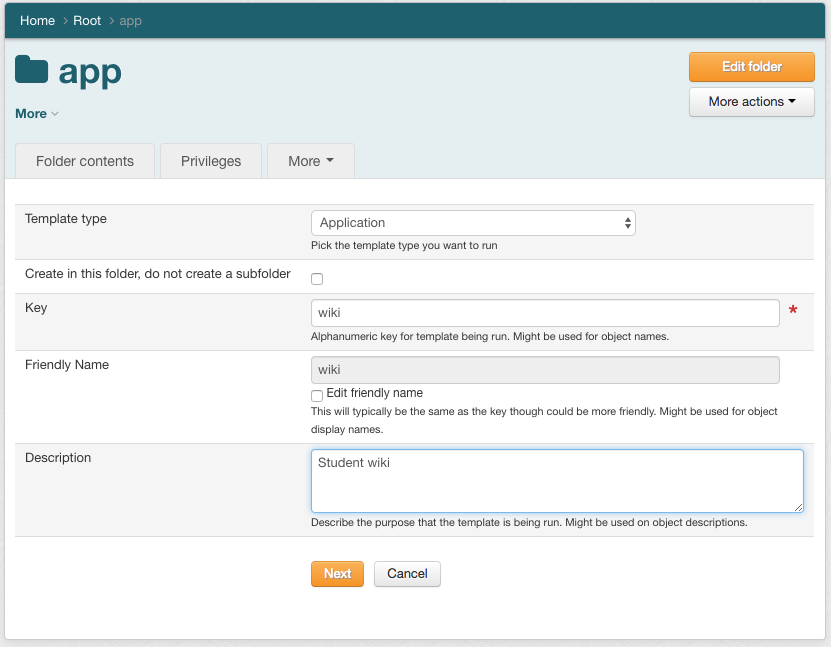The height and width of the screenshot is (647, 831).
Task: Navigate to Root in the breadcrumb
Action: tap(87, 21)
